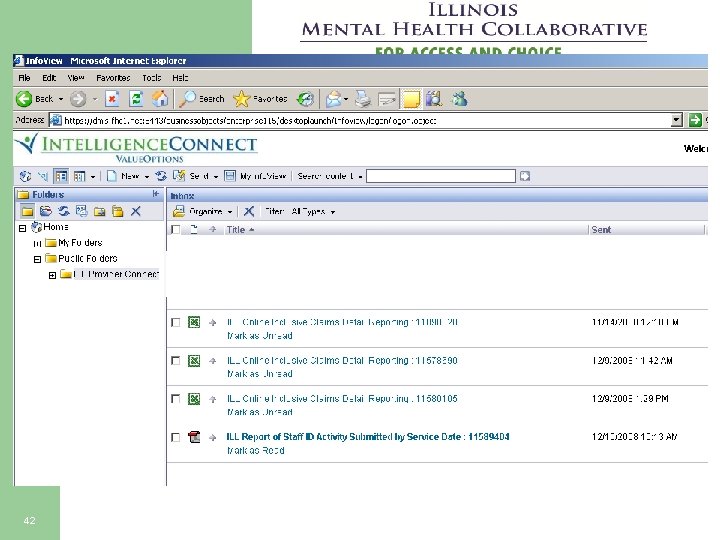Click into the search text field

click(441, 176)
